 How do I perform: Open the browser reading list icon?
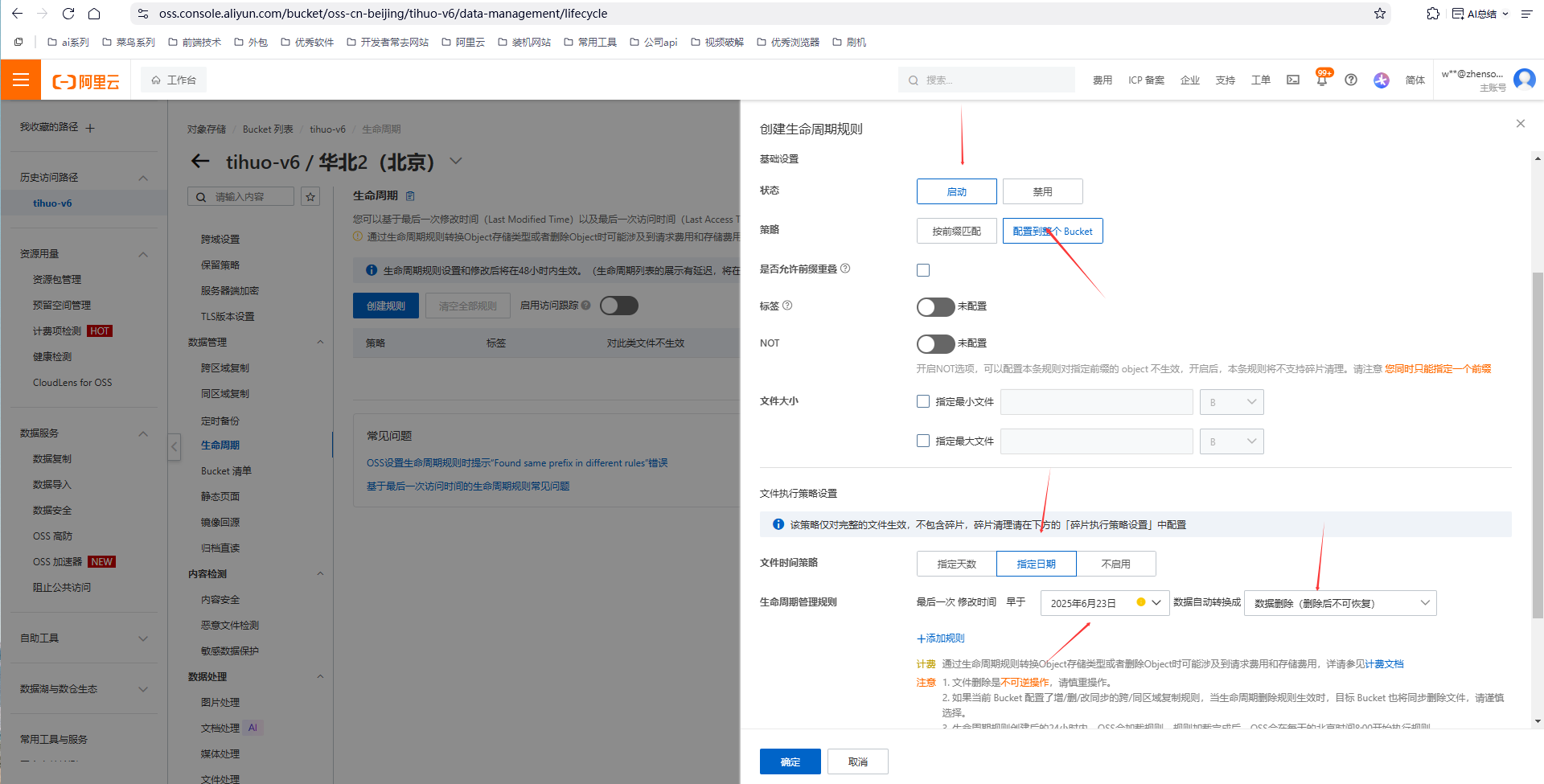(1526, 14)
